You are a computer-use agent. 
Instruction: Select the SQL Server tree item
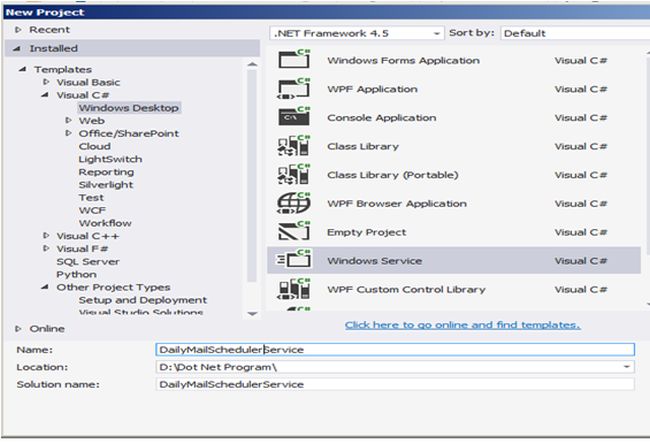click(88, 262)
